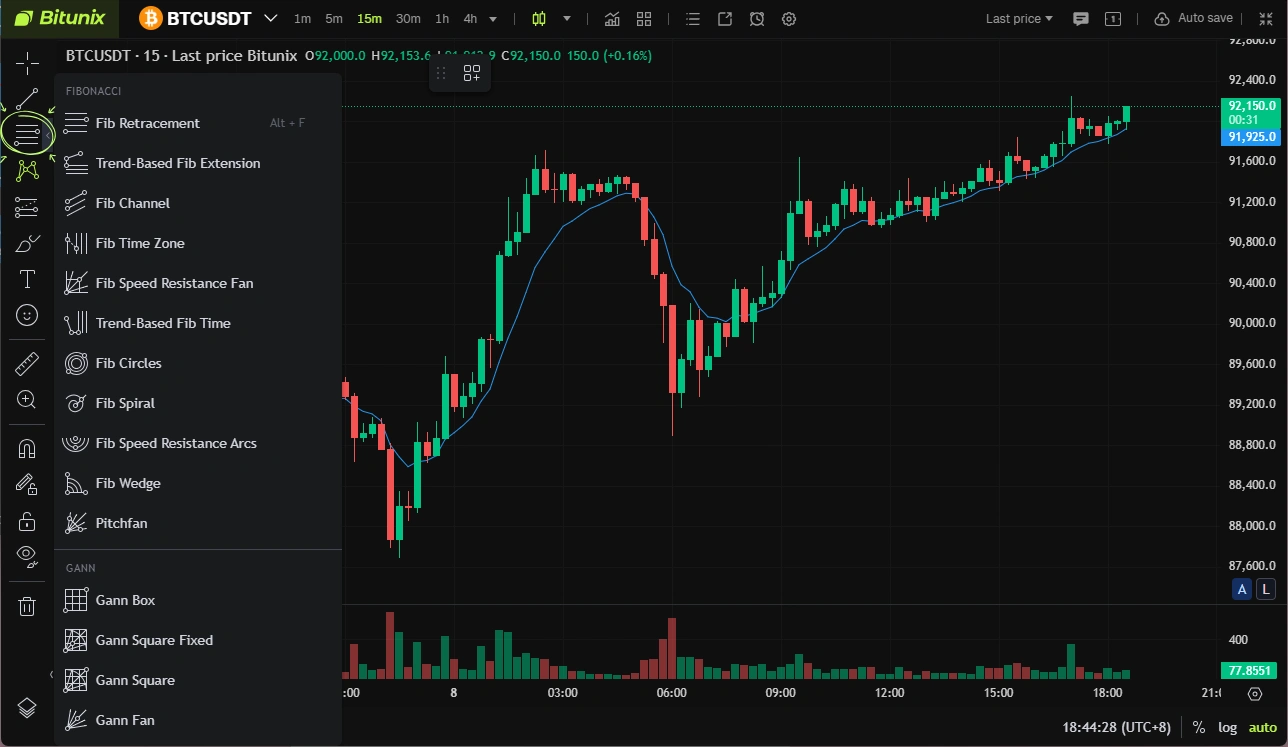
Task: Select the ruler measure tool
Action: (27, 363)
